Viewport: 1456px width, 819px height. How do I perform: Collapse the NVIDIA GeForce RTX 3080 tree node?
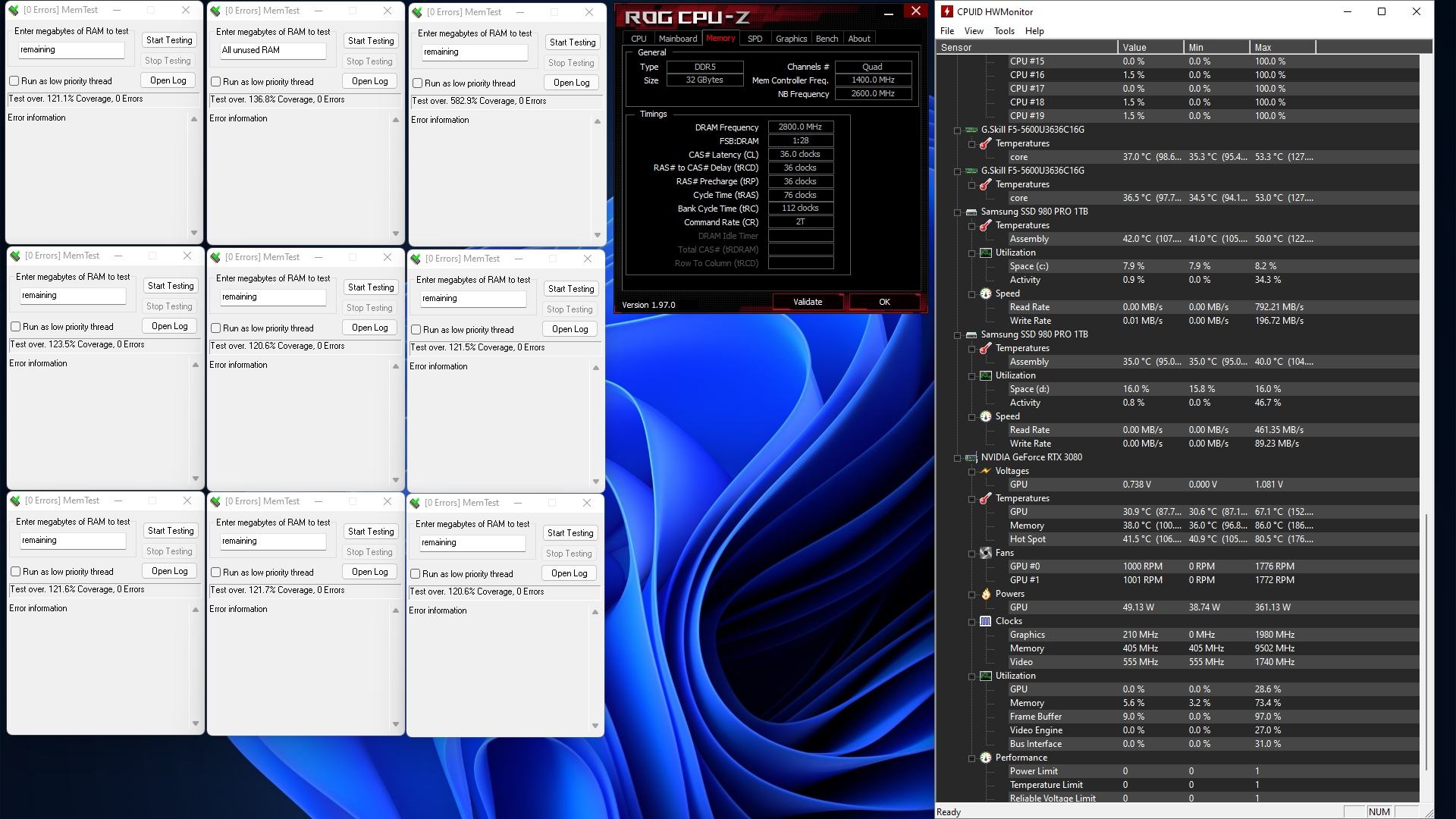[958, 458]
